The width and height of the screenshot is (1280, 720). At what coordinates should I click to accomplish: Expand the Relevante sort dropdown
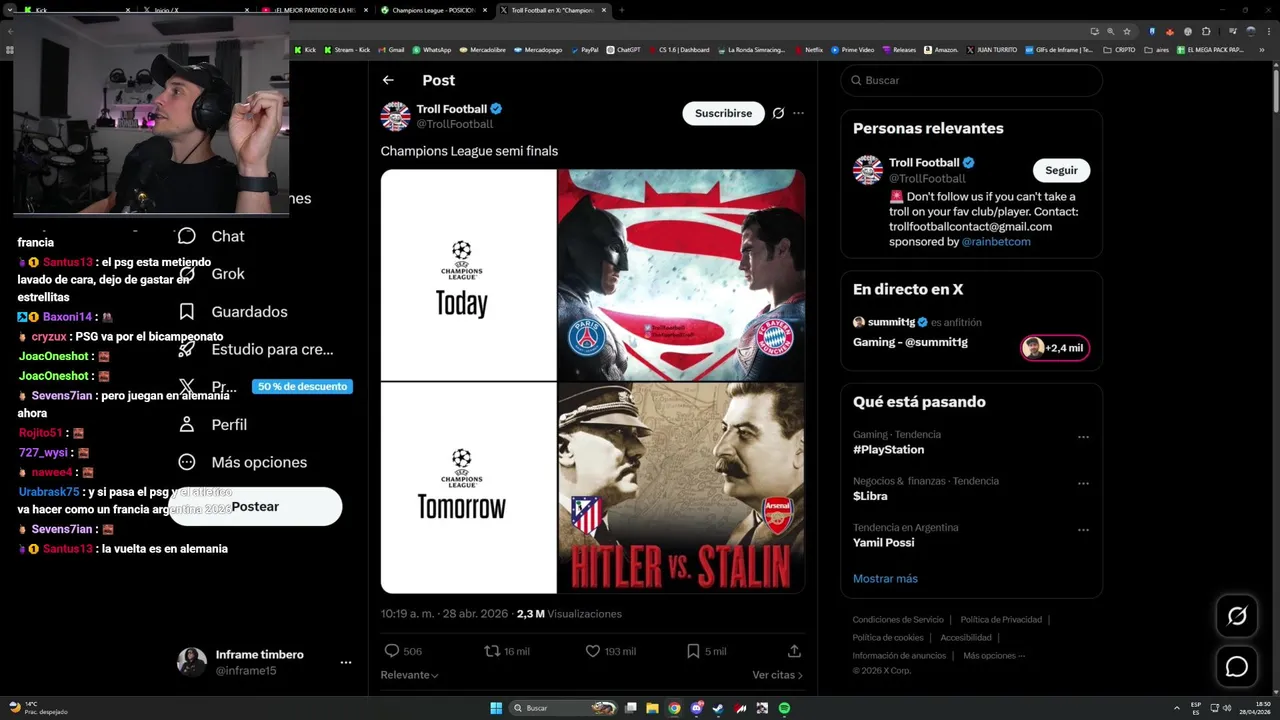(x=410, y=675)
